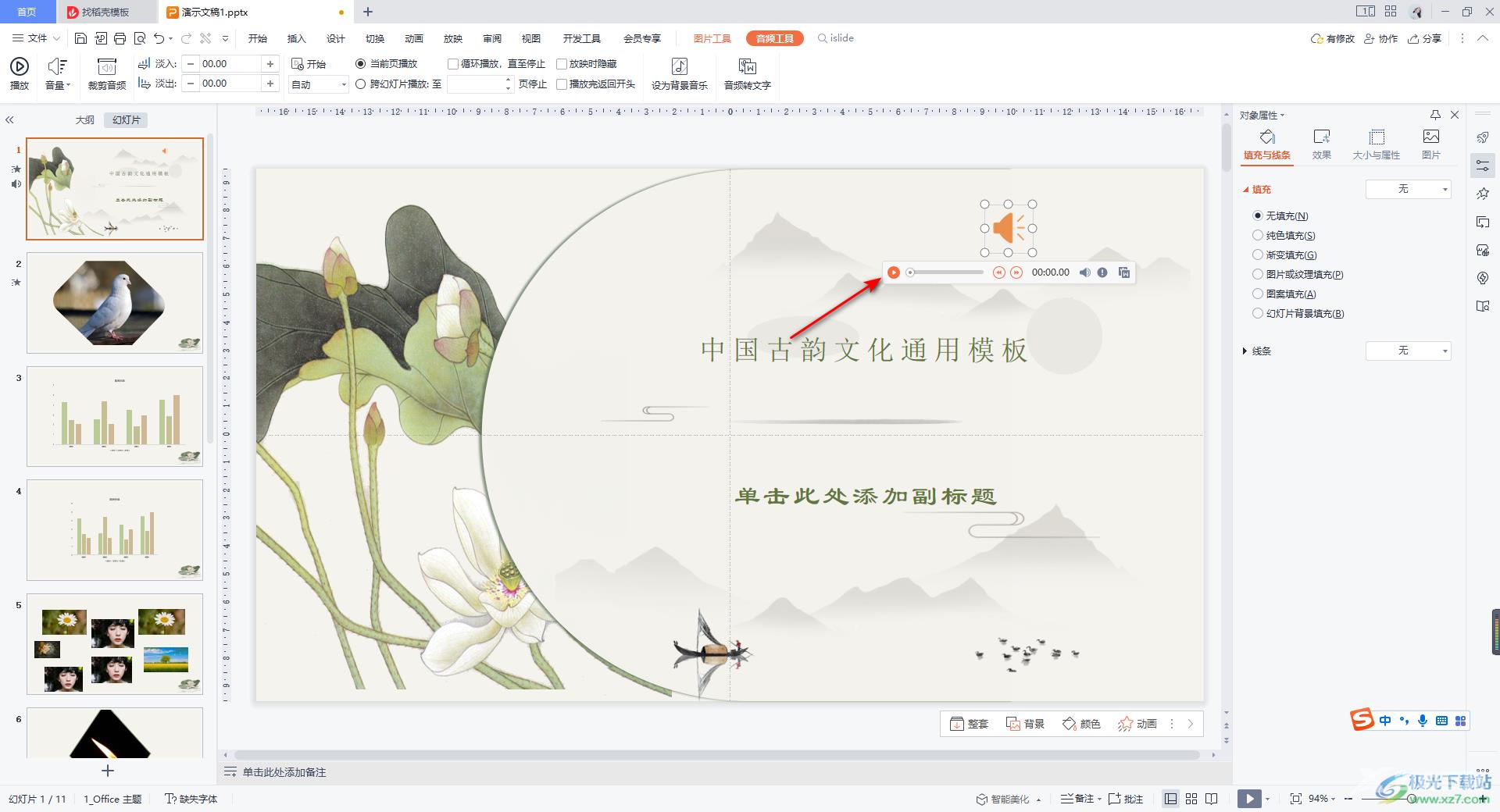Collapse the 填充 section
1500x812 pixels.
1246,190
